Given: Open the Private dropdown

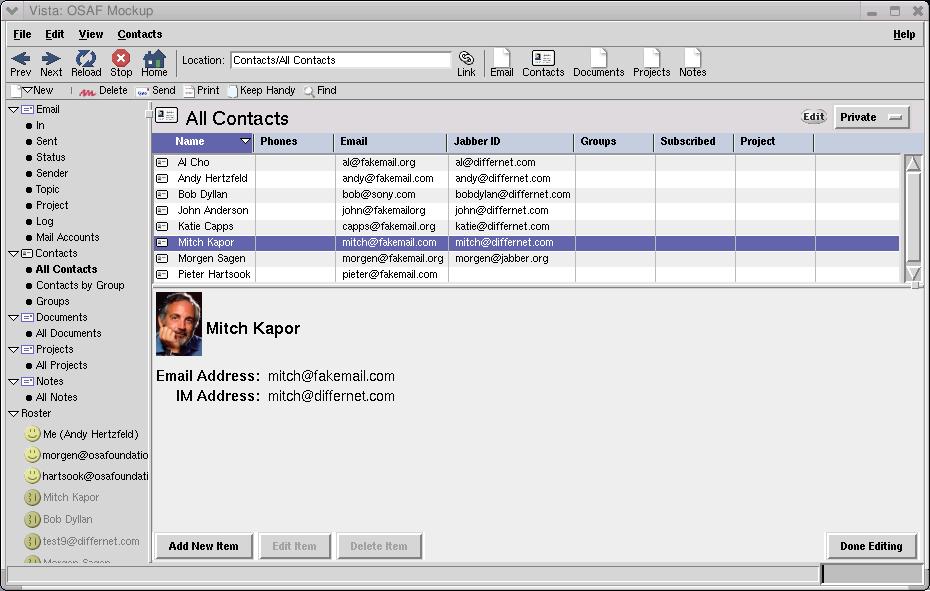Looking at the screenshot, I should (871, 117).
